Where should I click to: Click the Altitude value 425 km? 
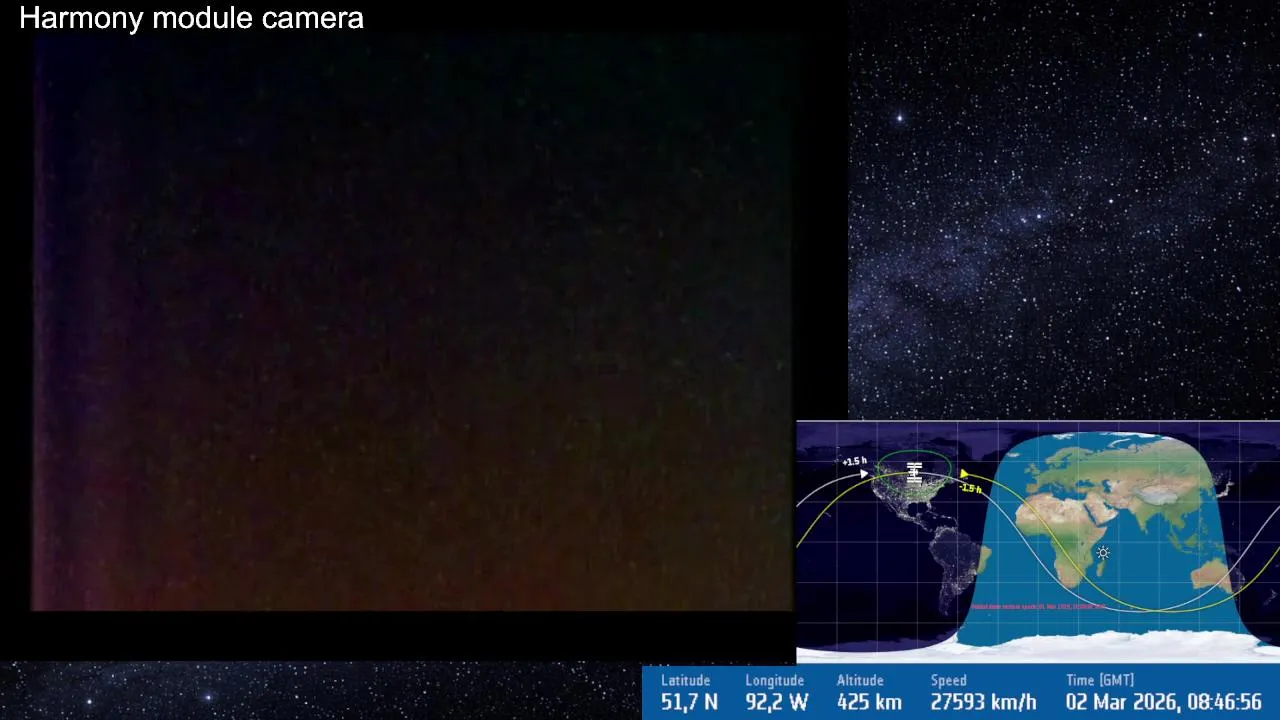(x=869, y=702)
